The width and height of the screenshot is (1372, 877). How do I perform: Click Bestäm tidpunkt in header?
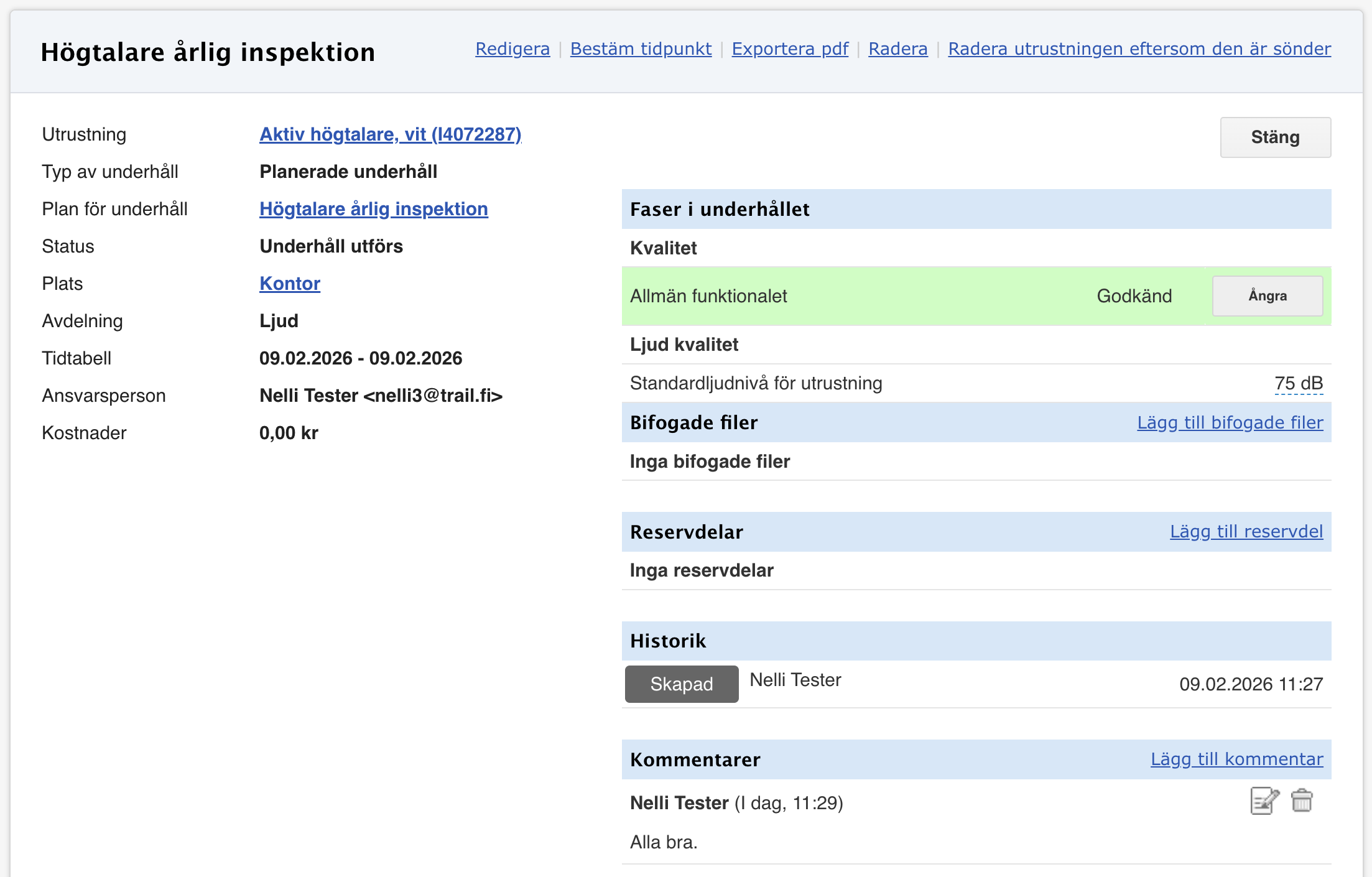pyautogui.click(x=641, y=49)
